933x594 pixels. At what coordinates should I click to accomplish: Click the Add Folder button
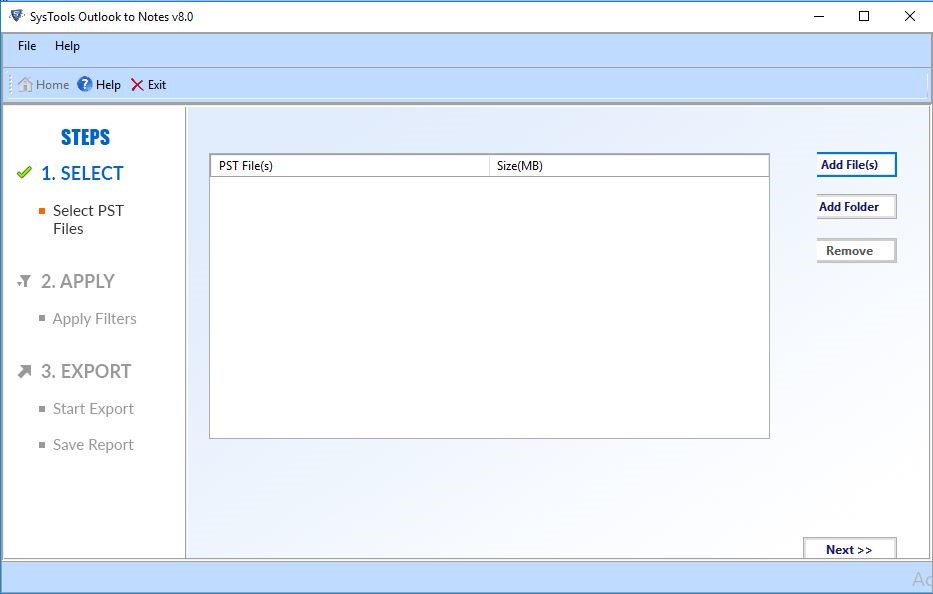pos(856,207)
